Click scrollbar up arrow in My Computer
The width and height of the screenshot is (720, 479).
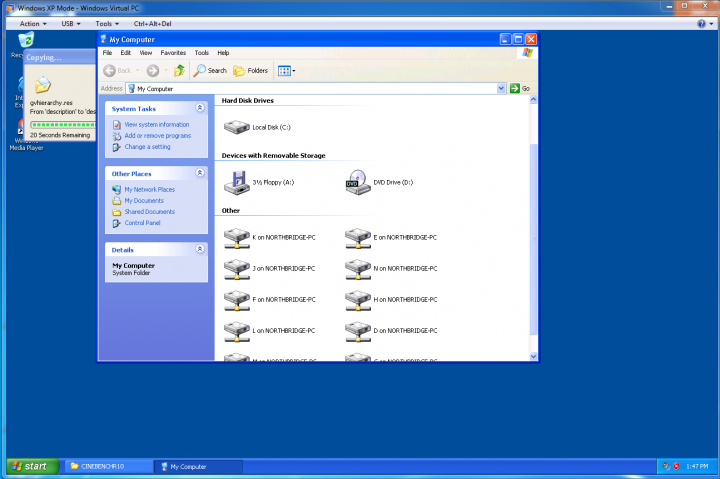[x=533, y=100]
